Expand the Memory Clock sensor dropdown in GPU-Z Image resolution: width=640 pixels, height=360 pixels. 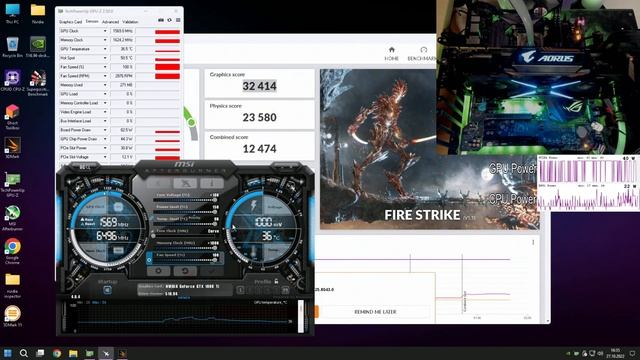click(x=105, y=40)
